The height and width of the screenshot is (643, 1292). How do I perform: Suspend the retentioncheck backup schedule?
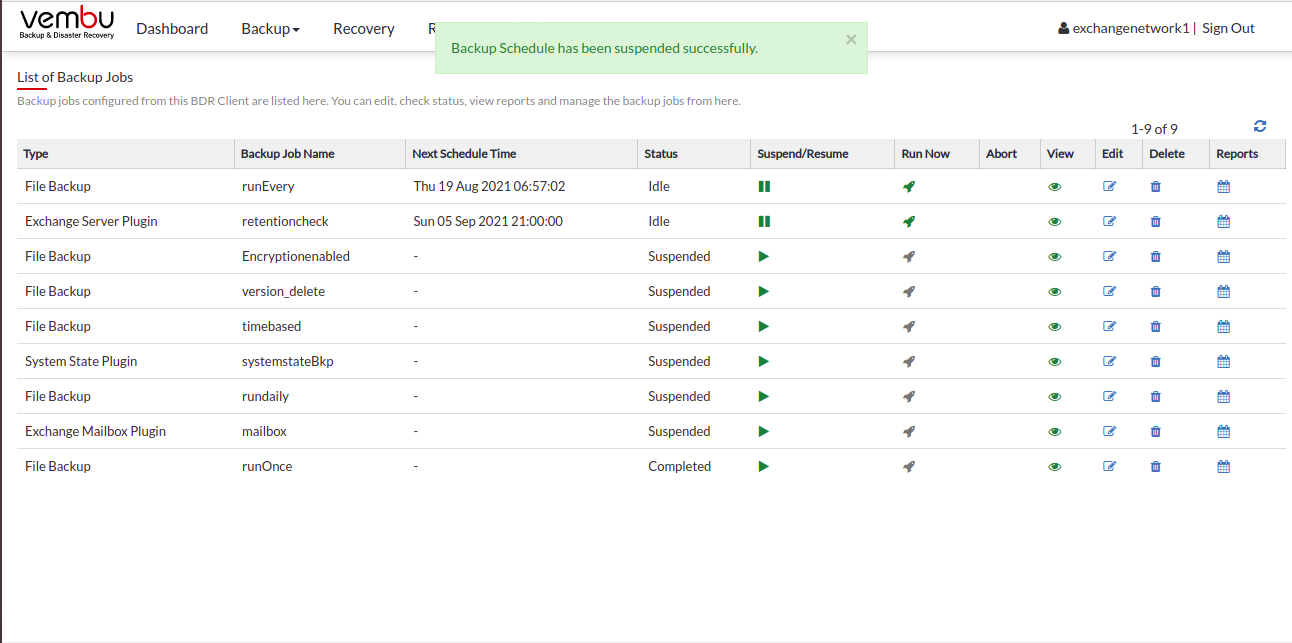[x=764, y=221]
